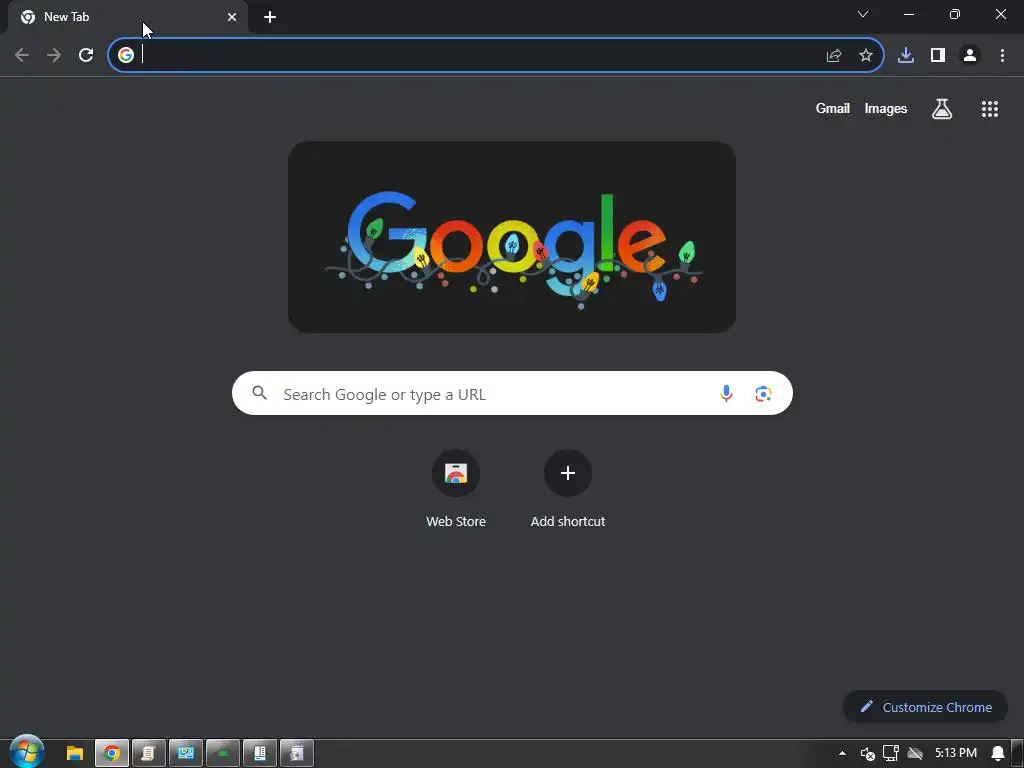Screen dimensions: 1024x768
Task: Open Chrome's three-dot menu
Action: pos(1002,56)
